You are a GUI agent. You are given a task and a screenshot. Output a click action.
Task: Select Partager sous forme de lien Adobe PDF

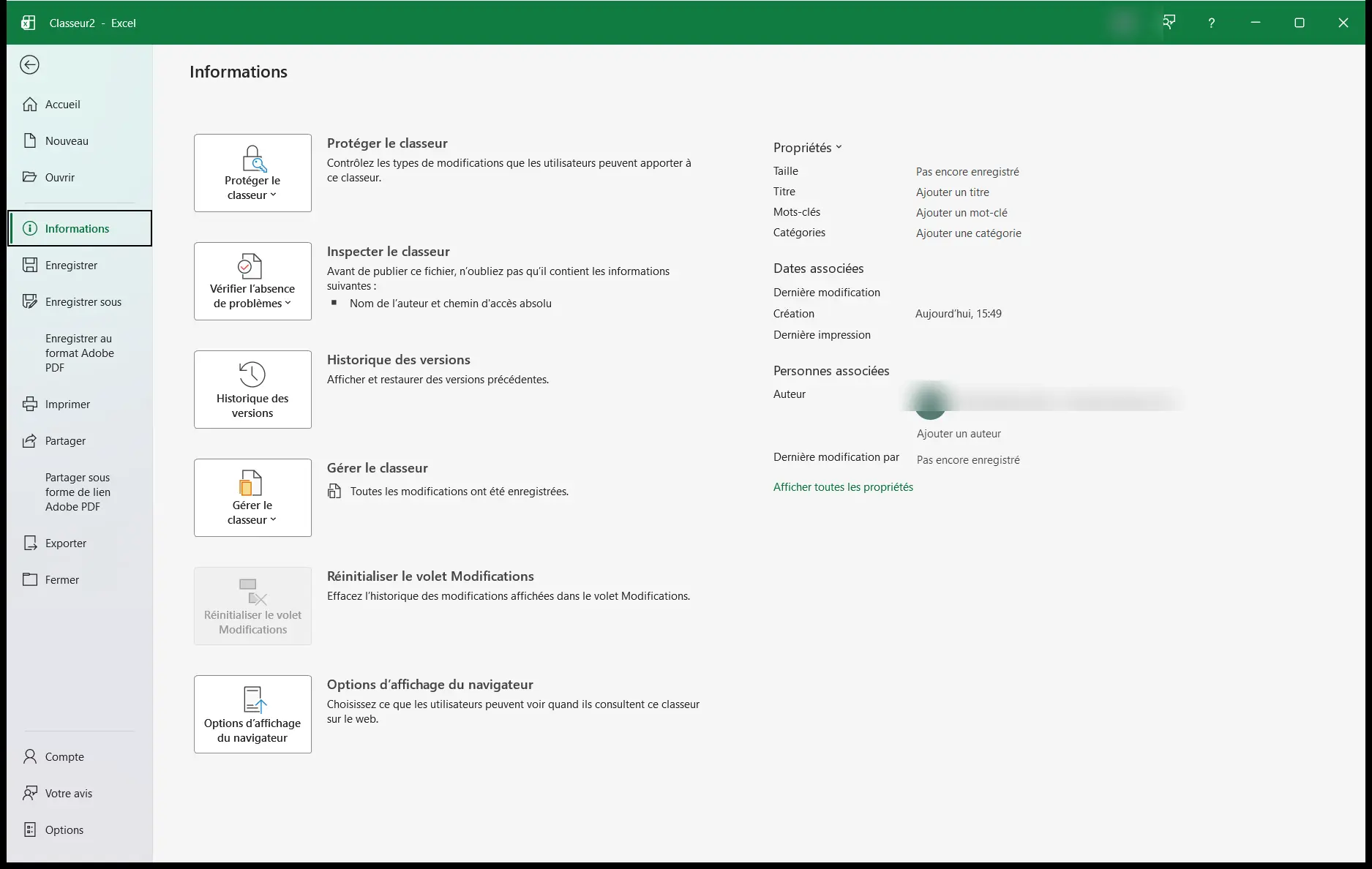pyautogui.click(x=79, y=492)
